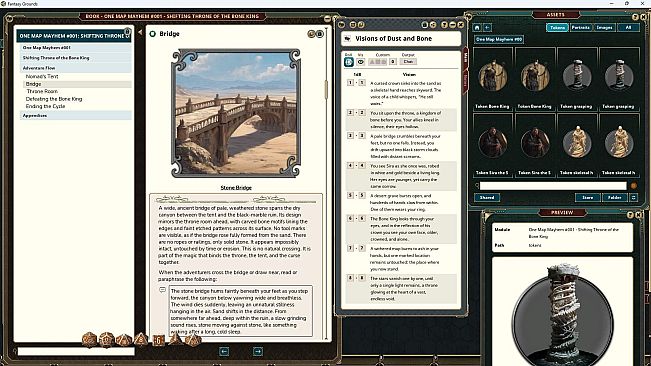Click the book search field at bottom left
The height and width of the screenshot is (366, 651).
click(x=76, y=351)
